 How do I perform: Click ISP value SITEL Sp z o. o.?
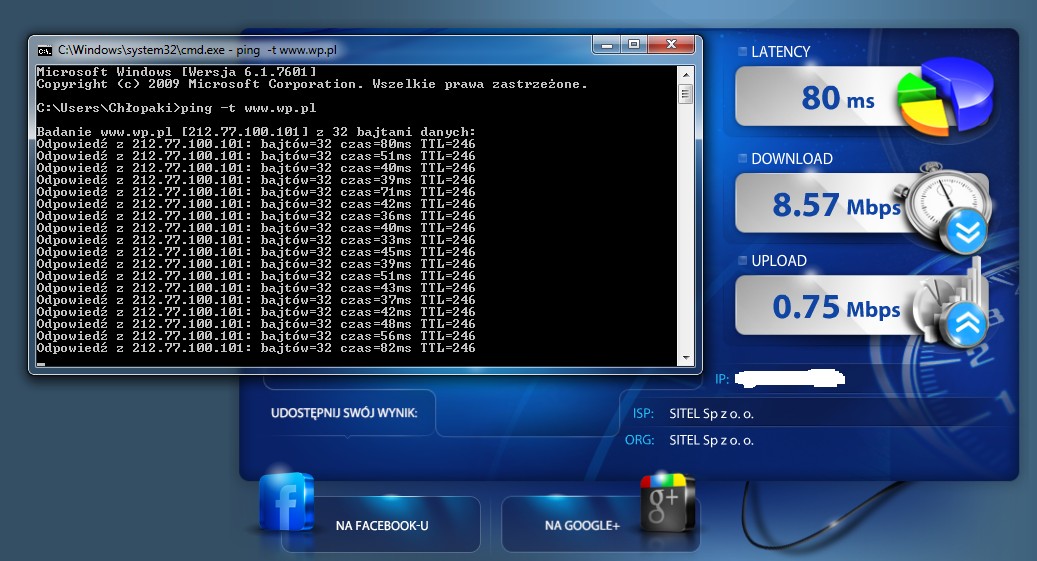pos(711,414)
